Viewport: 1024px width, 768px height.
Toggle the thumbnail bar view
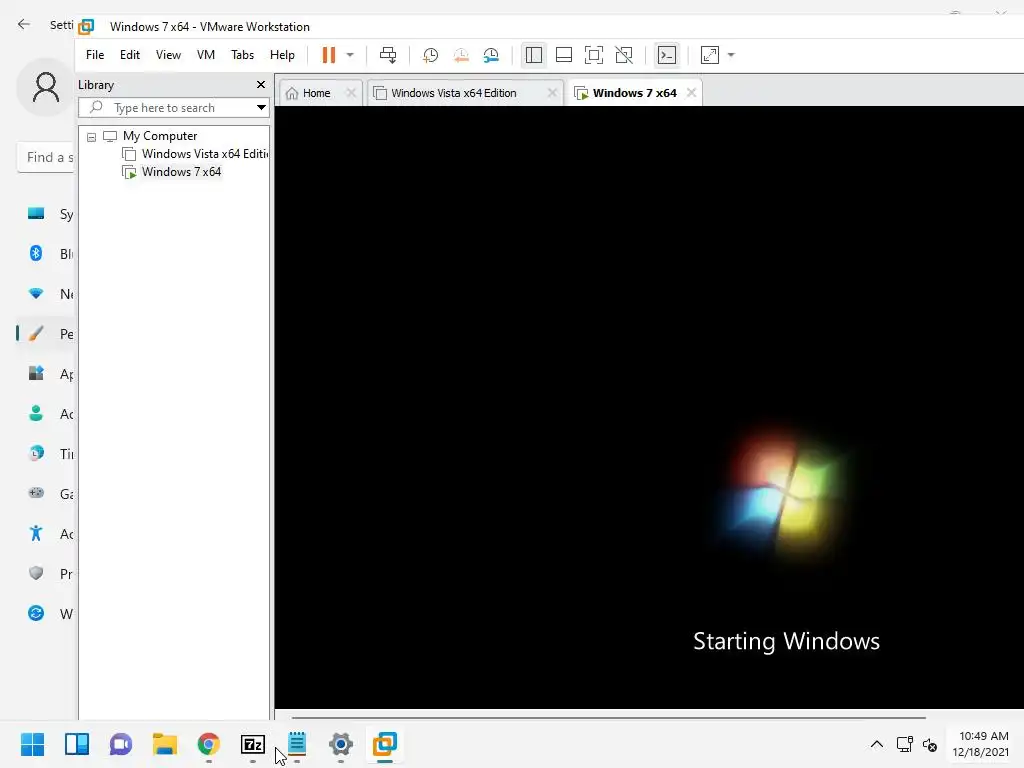point(564,55)
